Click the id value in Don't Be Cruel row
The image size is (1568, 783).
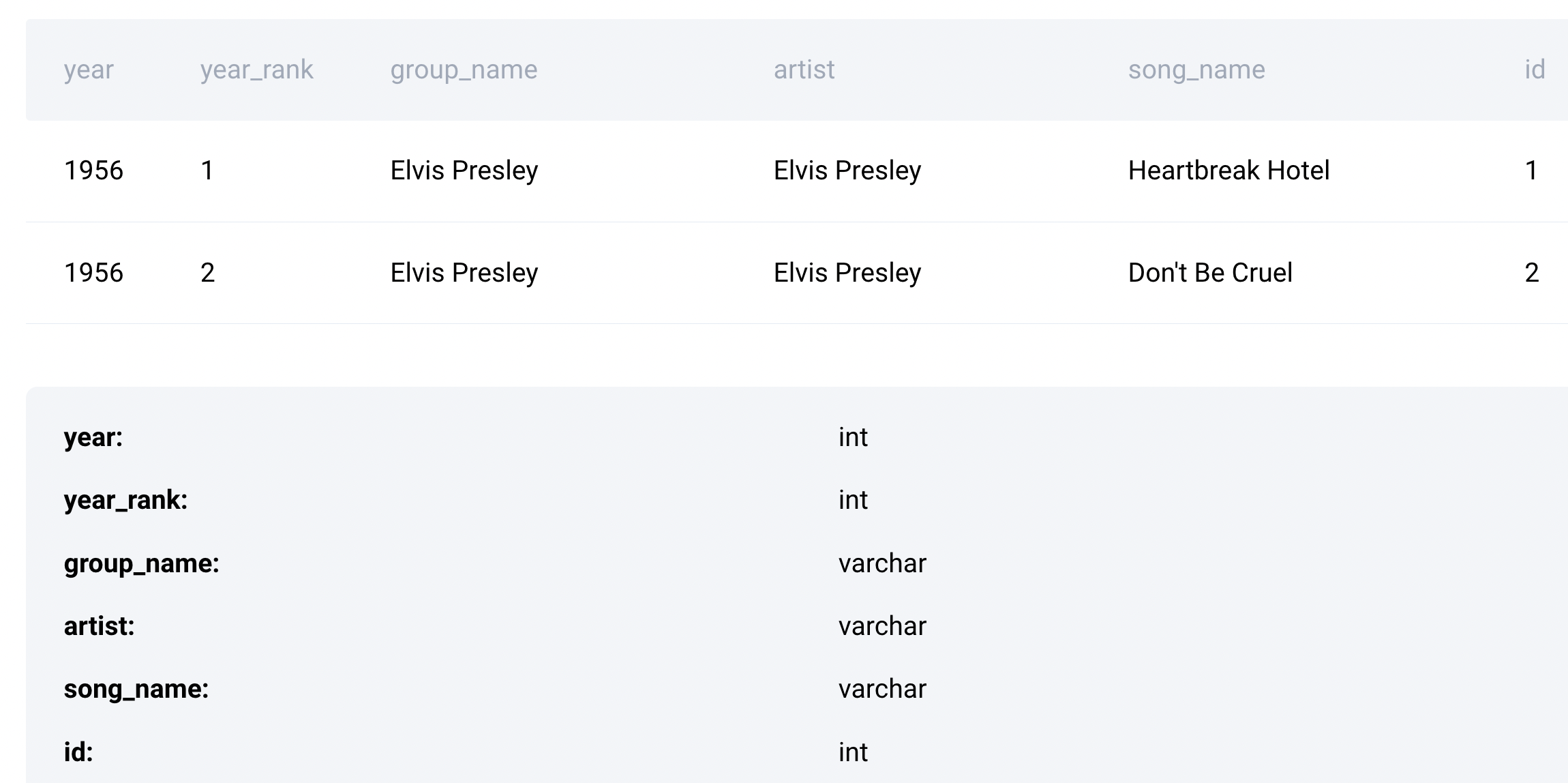(x=1531, y=273)
